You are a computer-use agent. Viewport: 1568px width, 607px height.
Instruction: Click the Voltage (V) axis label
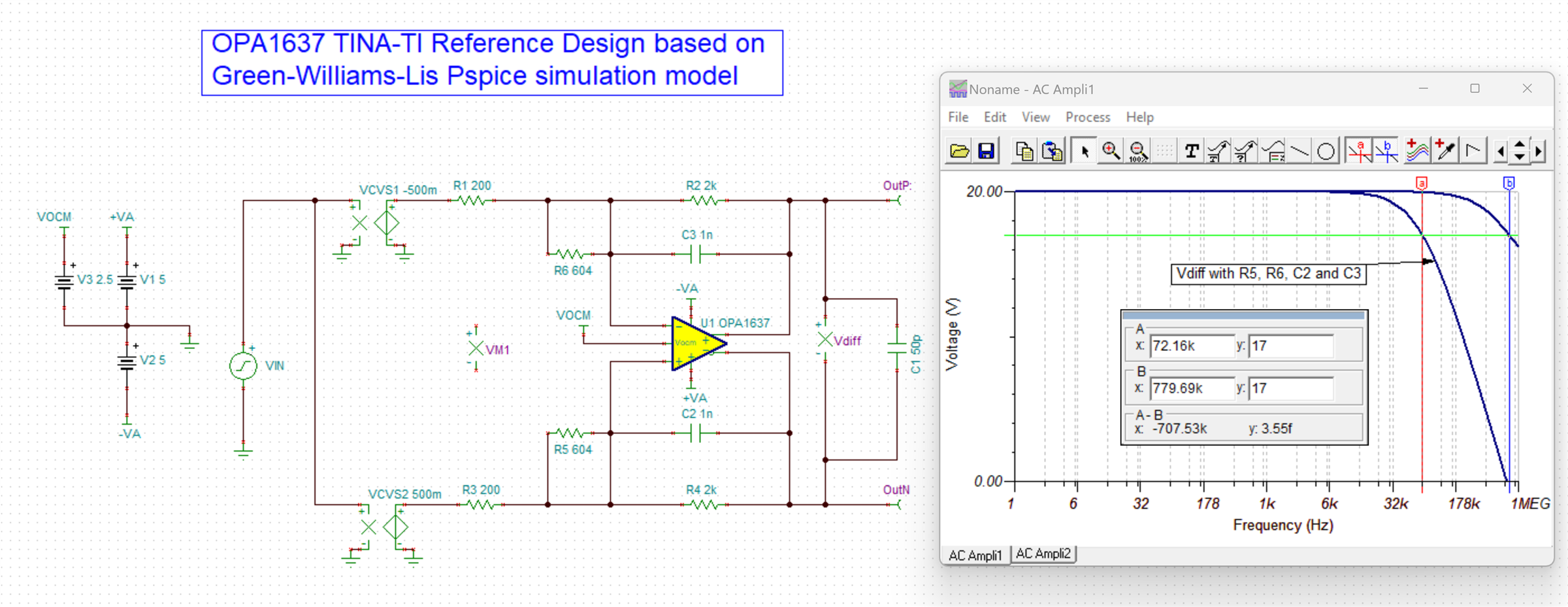coord(952,335)
